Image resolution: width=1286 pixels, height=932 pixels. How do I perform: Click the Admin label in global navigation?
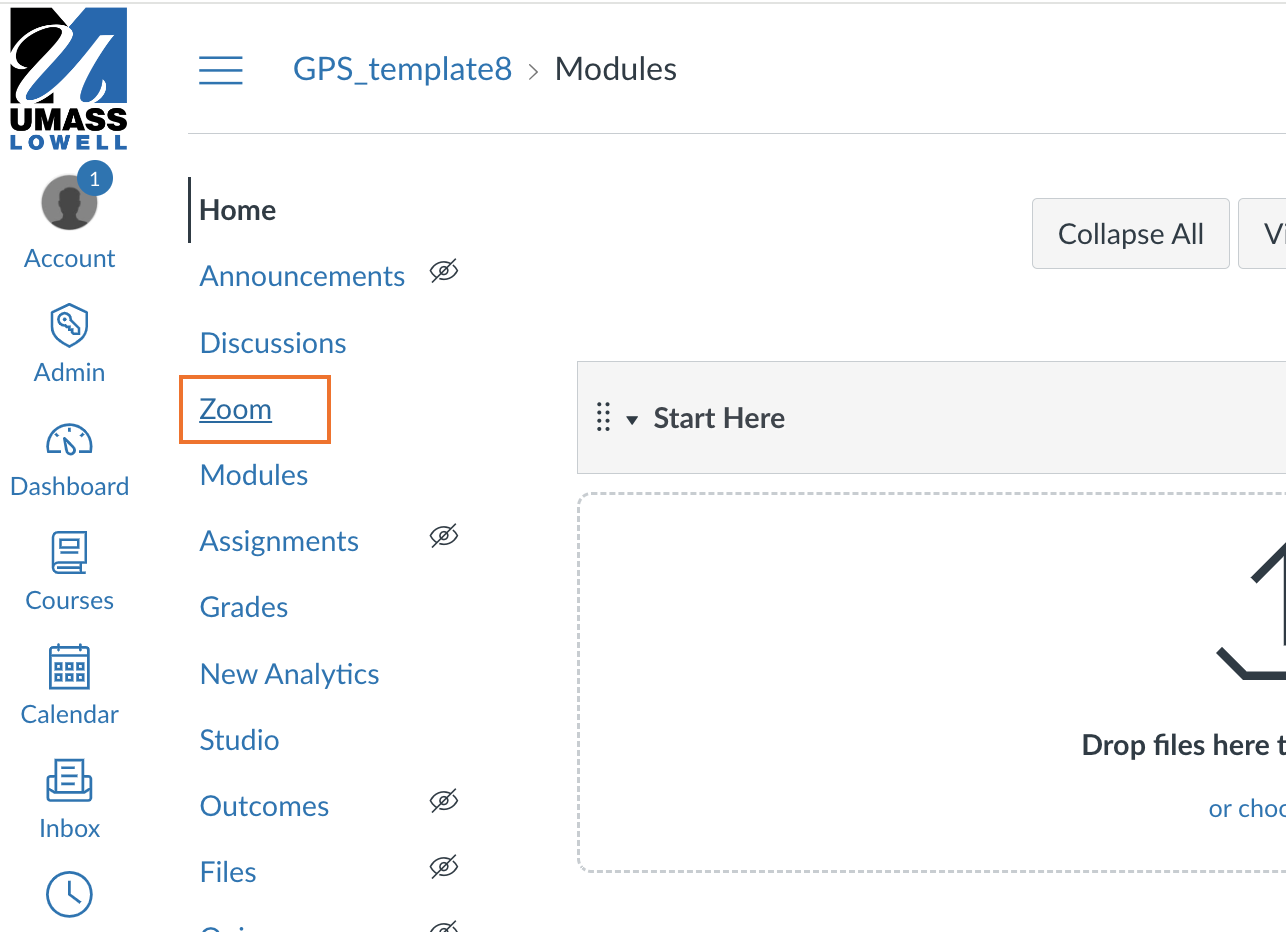click(x=69, y=372)
